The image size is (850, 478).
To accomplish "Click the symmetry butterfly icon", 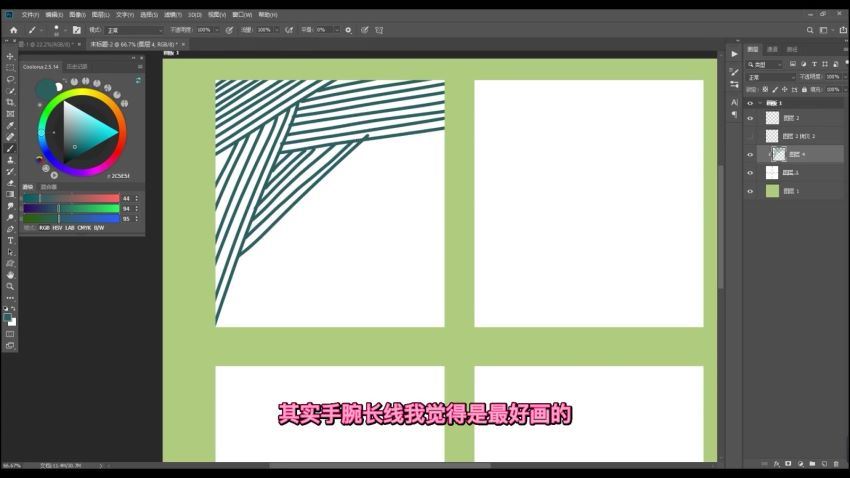I will [379, 30].
